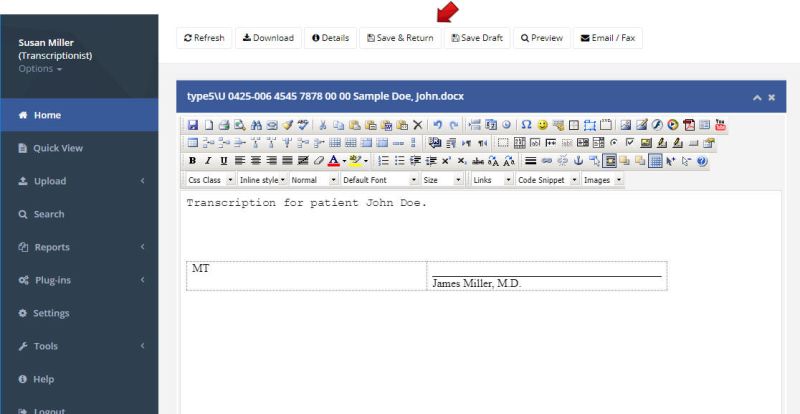
Task: Click the YouTube video insert icon
Action: pyautogui.click(x=720, y=125)
